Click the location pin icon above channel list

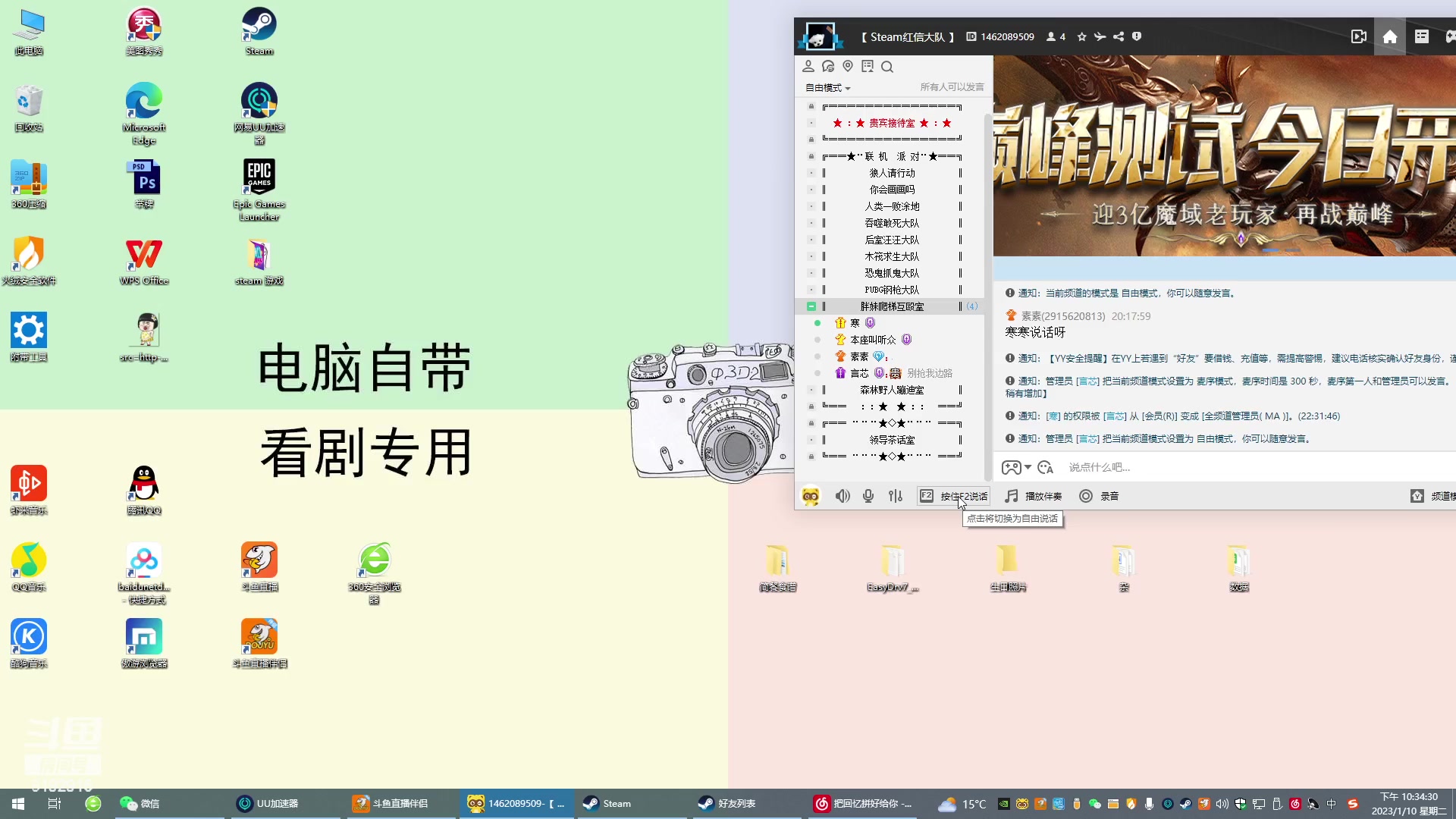click(x=848, y=67)
